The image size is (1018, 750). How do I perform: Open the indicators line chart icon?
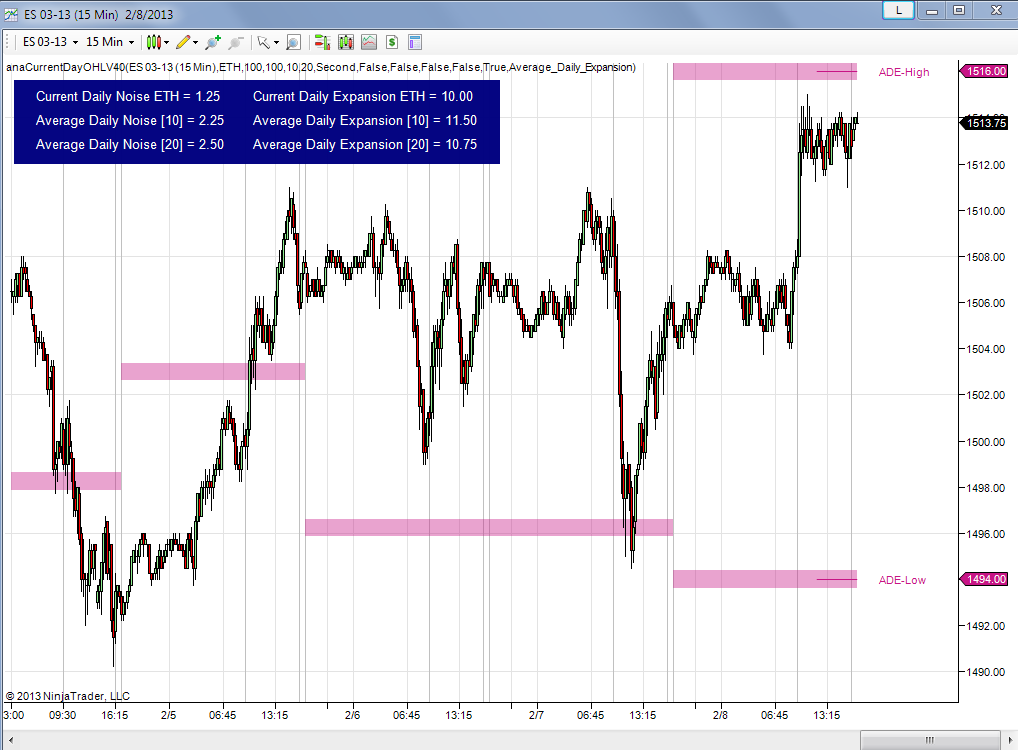[369, 42]
